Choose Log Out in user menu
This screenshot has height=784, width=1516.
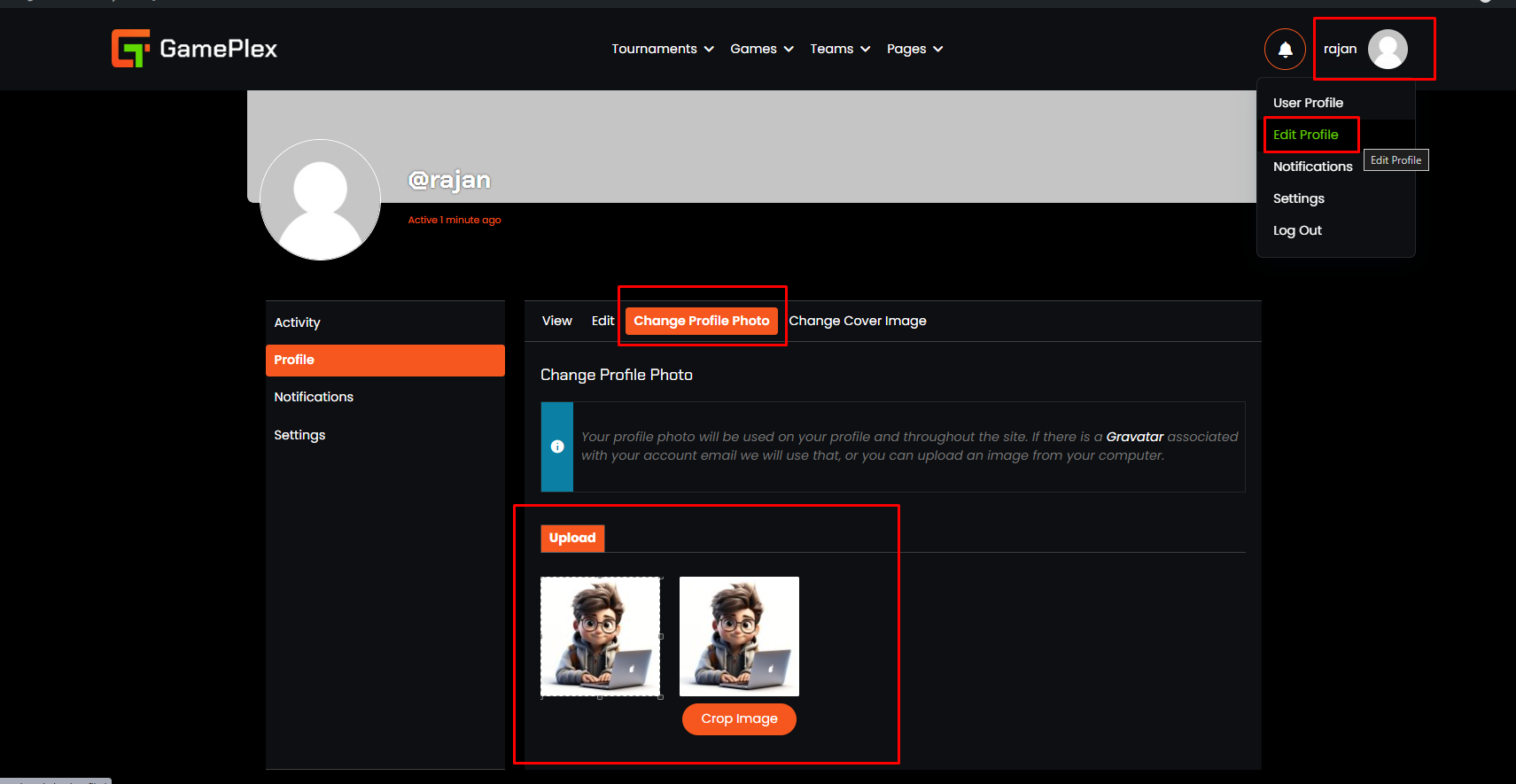point(1297,230)
